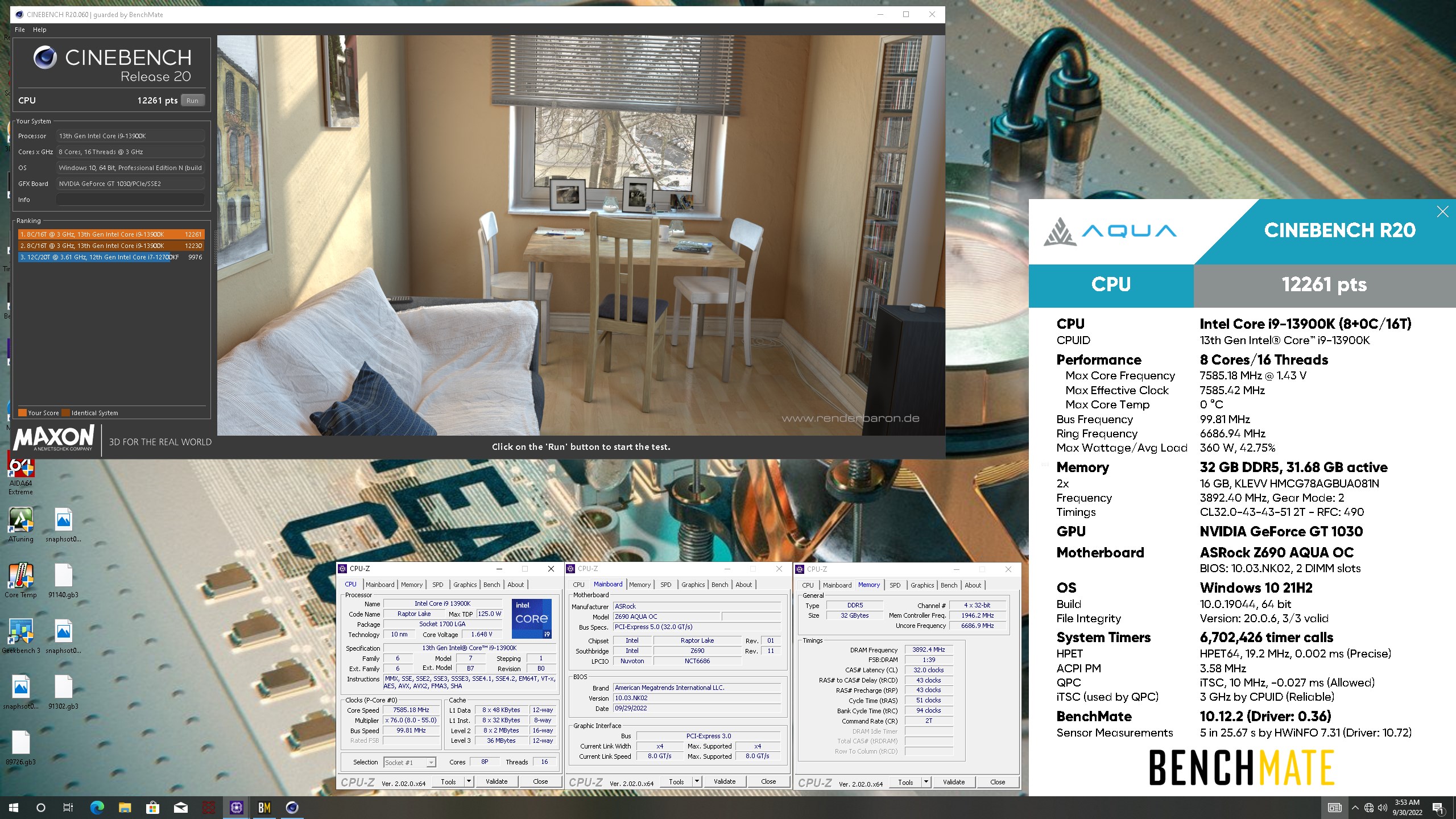Open the Help menu in Cinebench
This screenshot has height=819, width=1456.
tap(40, 30)
